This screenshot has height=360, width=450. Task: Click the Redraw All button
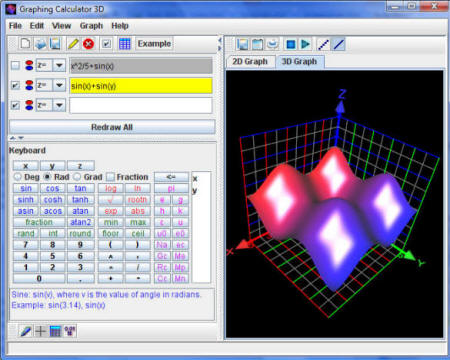[x=112, y=127]
